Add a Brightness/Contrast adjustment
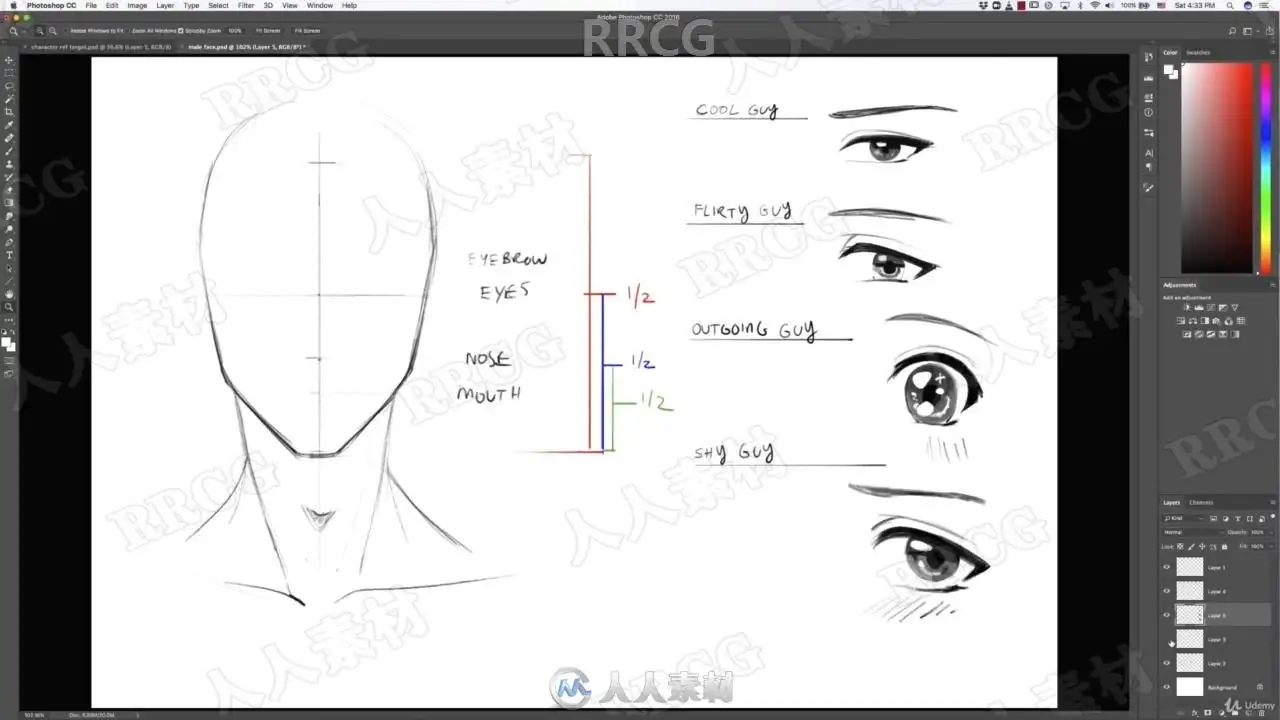 tap(1186, 307)
